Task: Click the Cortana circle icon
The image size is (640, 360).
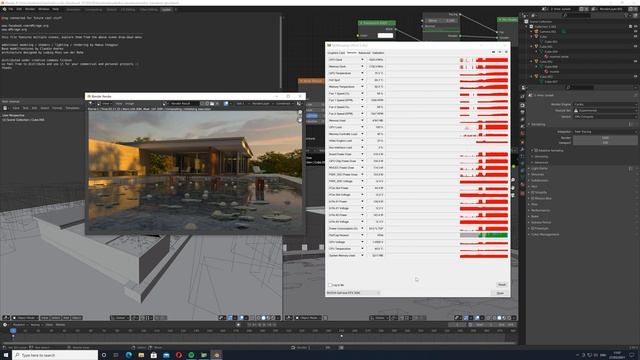Action: click(x=104, y=355)
